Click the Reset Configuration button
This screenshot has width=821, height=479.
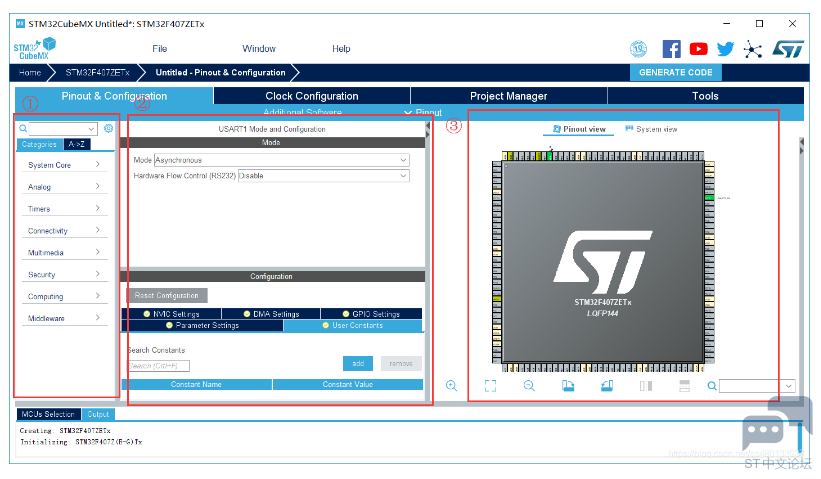coord(168,296)
